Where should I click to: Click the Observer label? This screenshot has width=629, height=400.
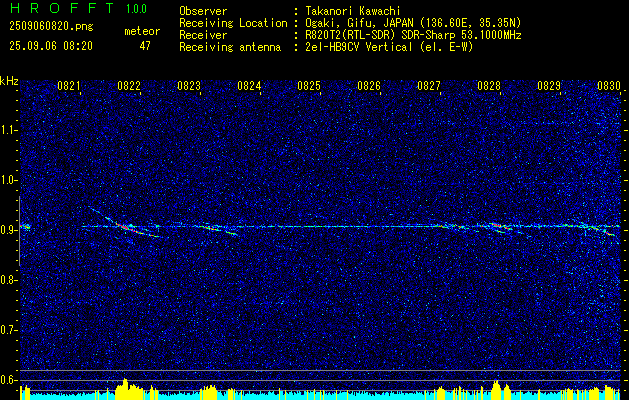pyautogui.click(x=203, y=11)
